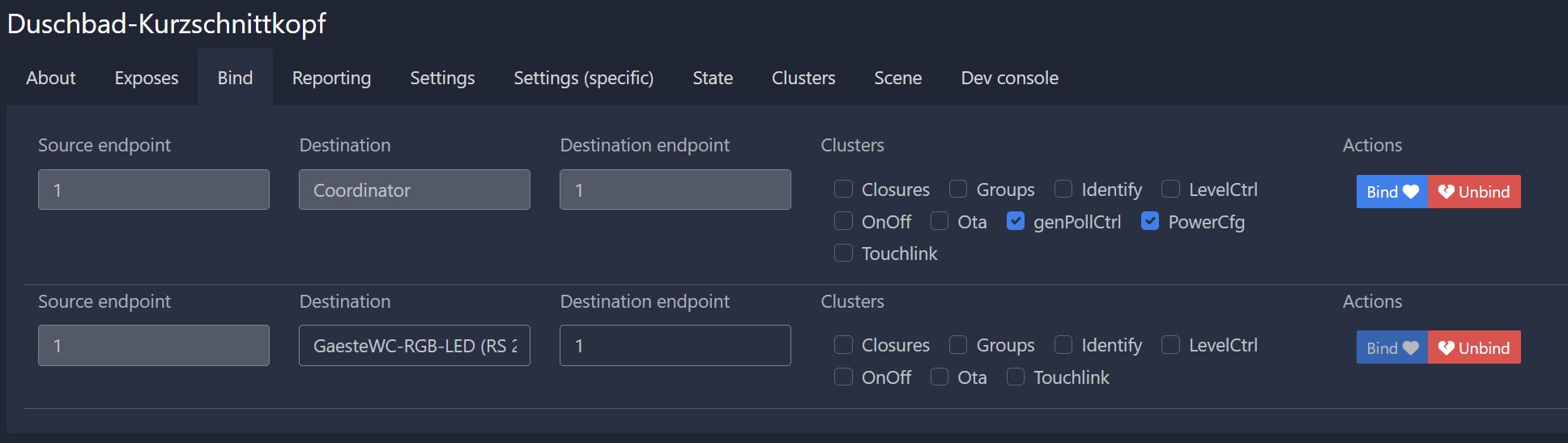This screenshot has width=1568, height=443.
Task: Toggle OnOff checkbox in Coordinator row
Action: point(843,221)
